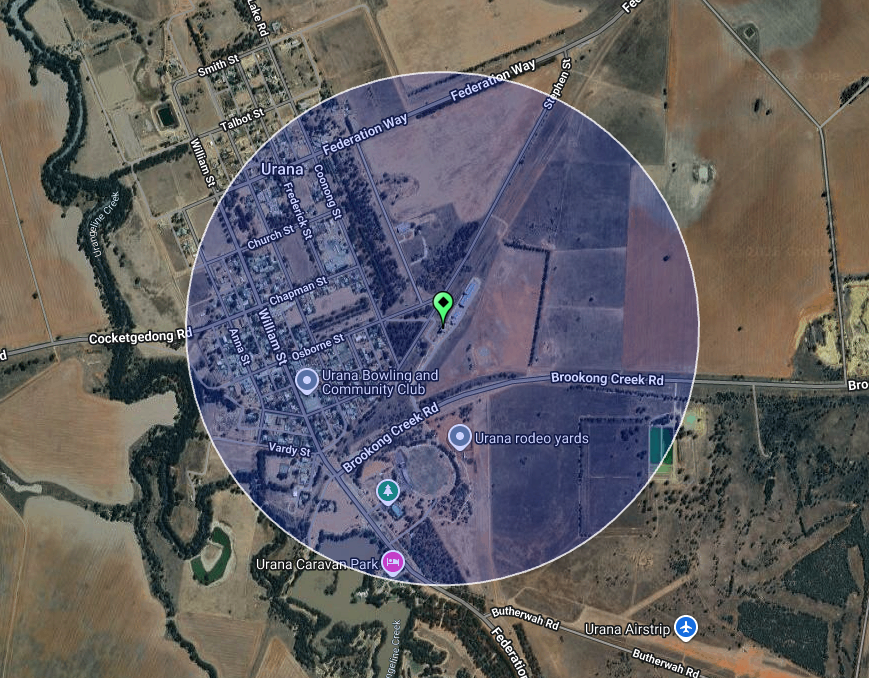869x678 pixels.
Task: Click the Urana Bowling and Community Club text
Action: 380,383
